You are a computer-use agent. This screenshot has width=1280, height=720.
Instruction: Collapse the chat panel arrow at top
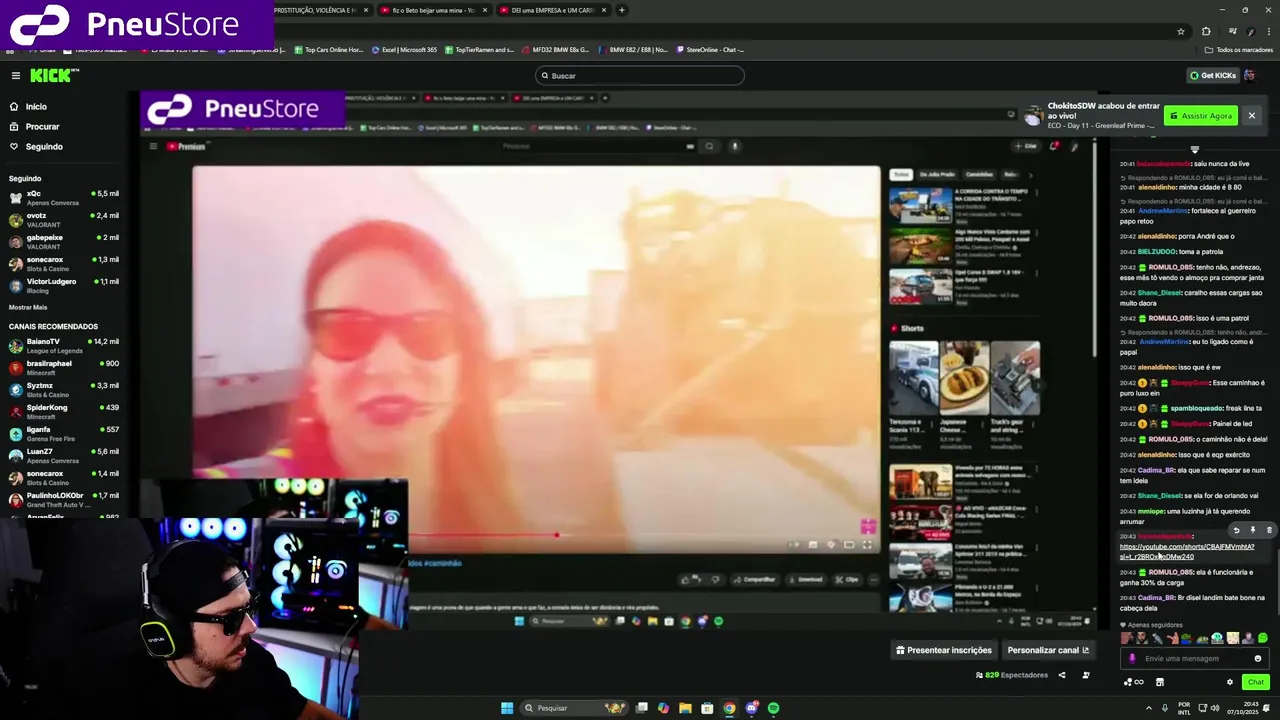[1194, 150]
